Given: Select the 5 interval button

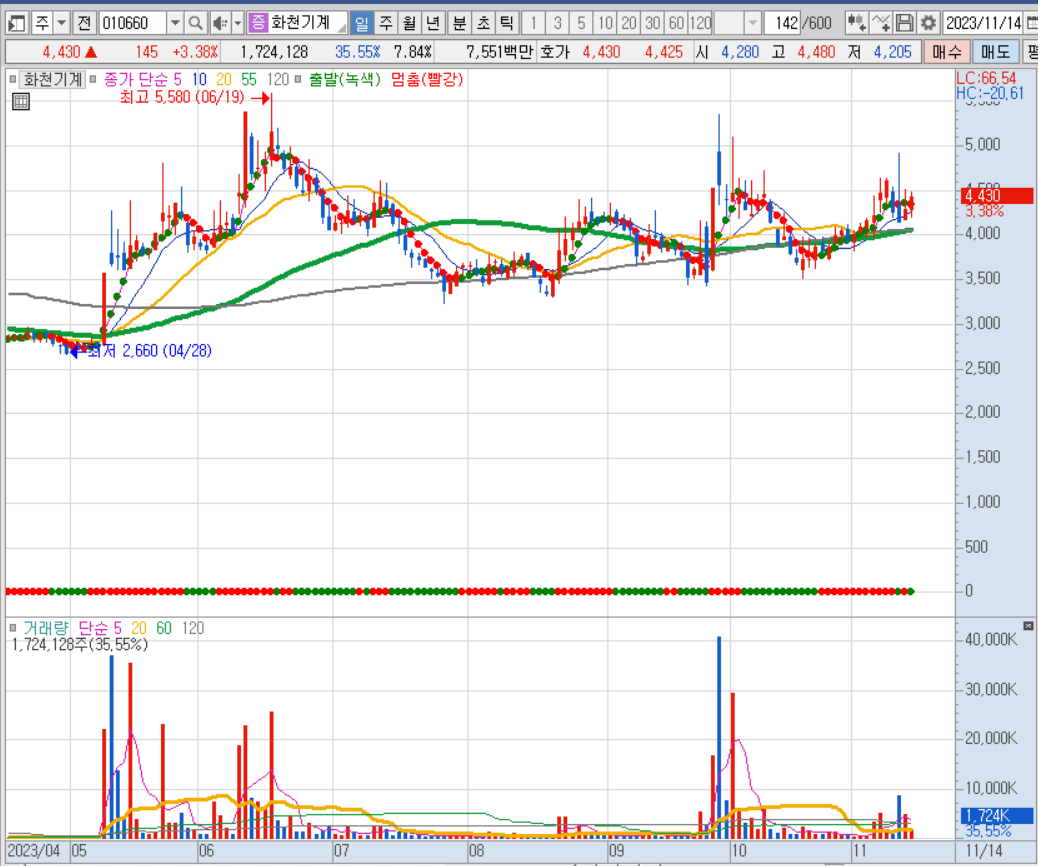Looking at the screenshot, I should 581,24.
